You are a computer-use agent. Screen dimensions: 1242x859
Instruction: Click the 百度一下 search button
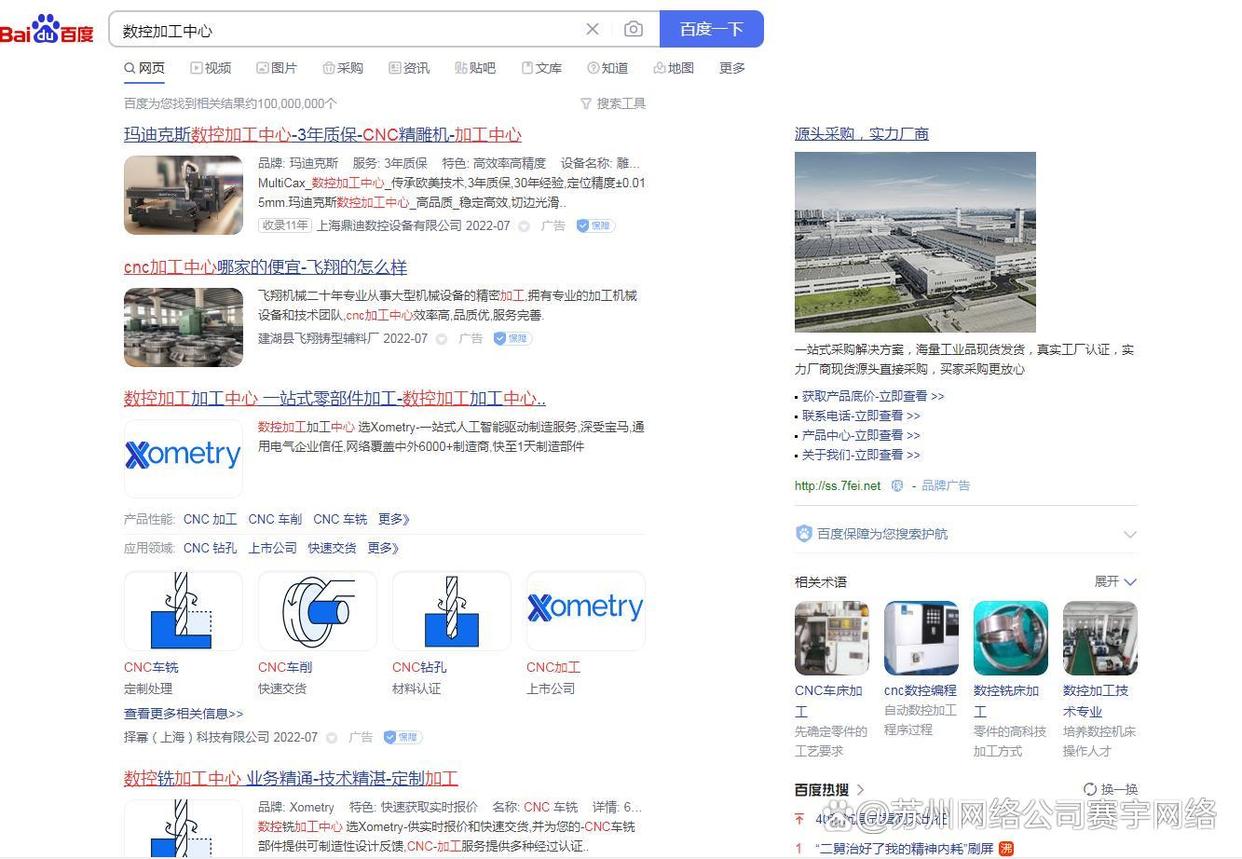(x=711, y=29)
